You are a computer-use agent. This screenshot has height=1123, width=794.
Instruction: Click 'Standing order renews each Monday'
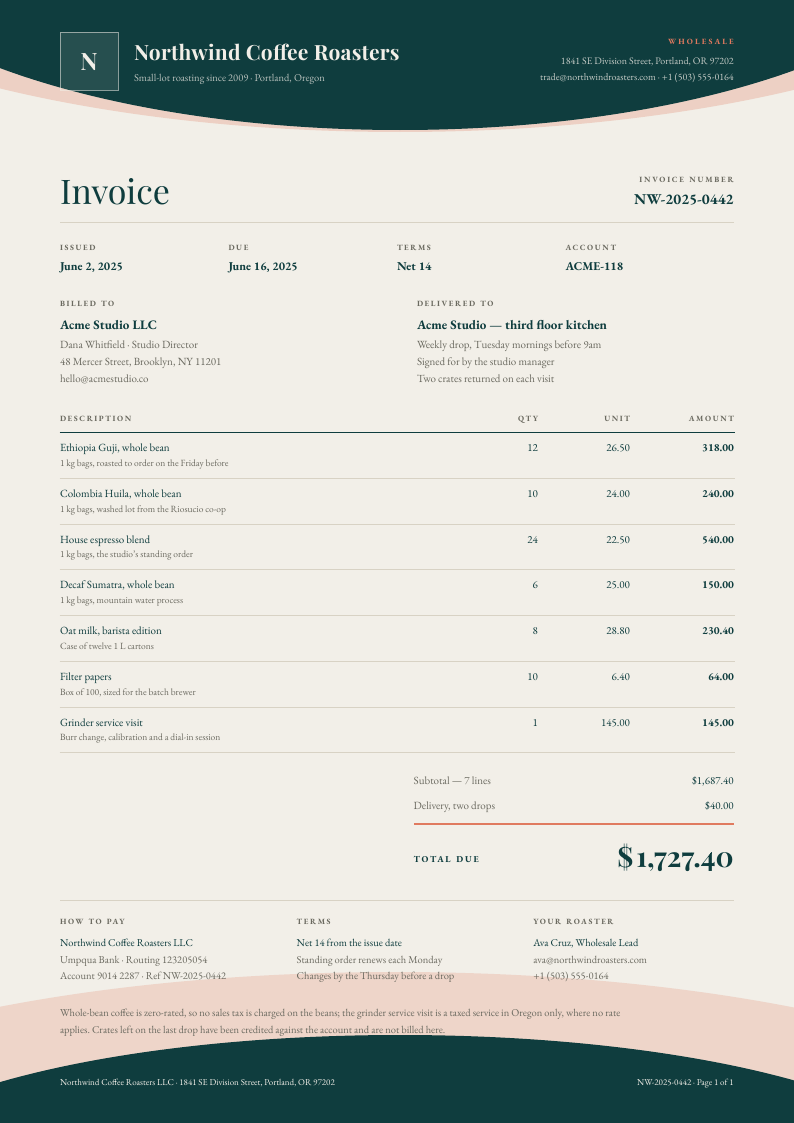pyautogui.click(x=369, y=960)
